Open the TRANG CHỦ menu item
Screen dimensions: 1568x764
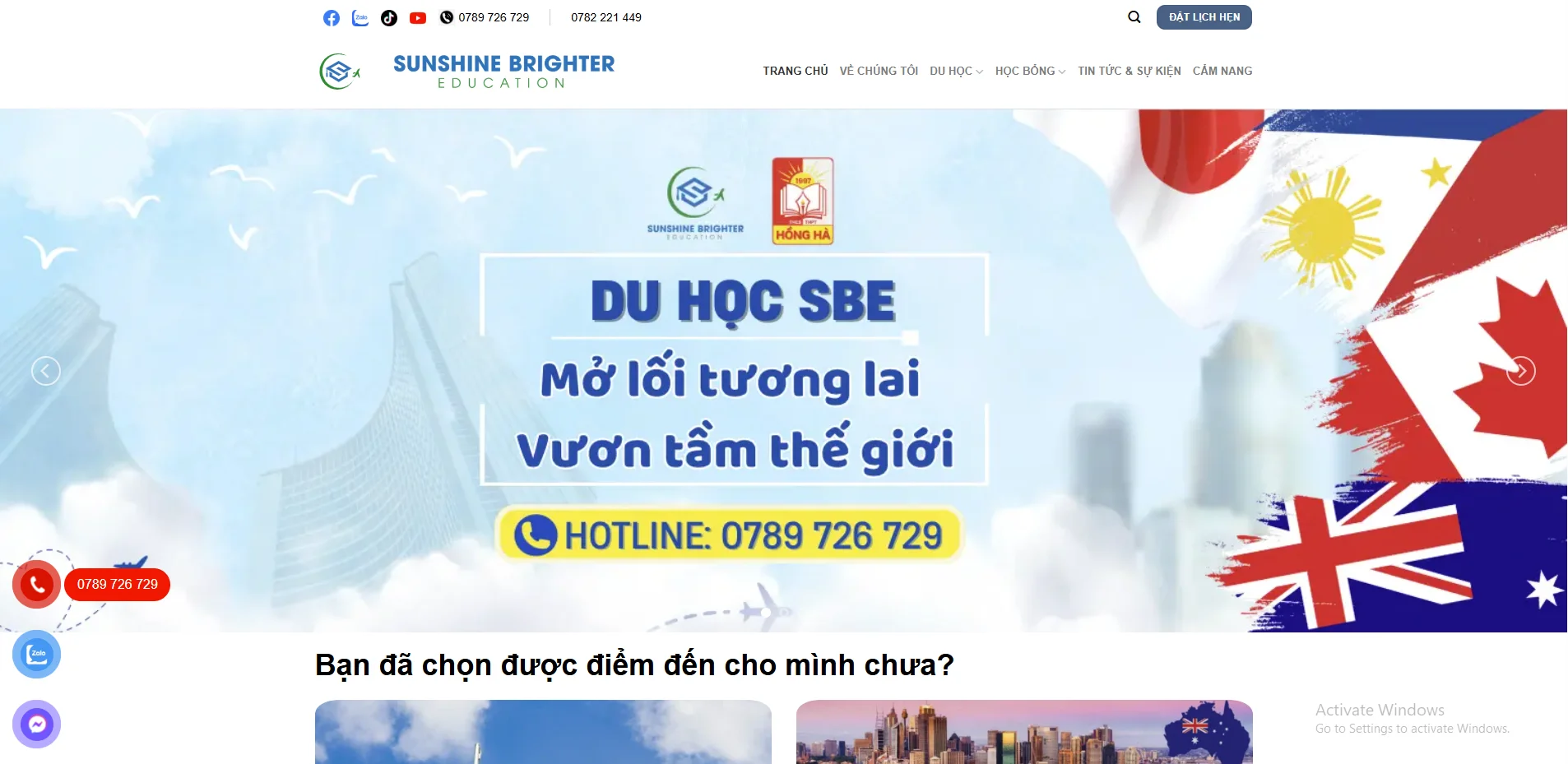(796, 71)
